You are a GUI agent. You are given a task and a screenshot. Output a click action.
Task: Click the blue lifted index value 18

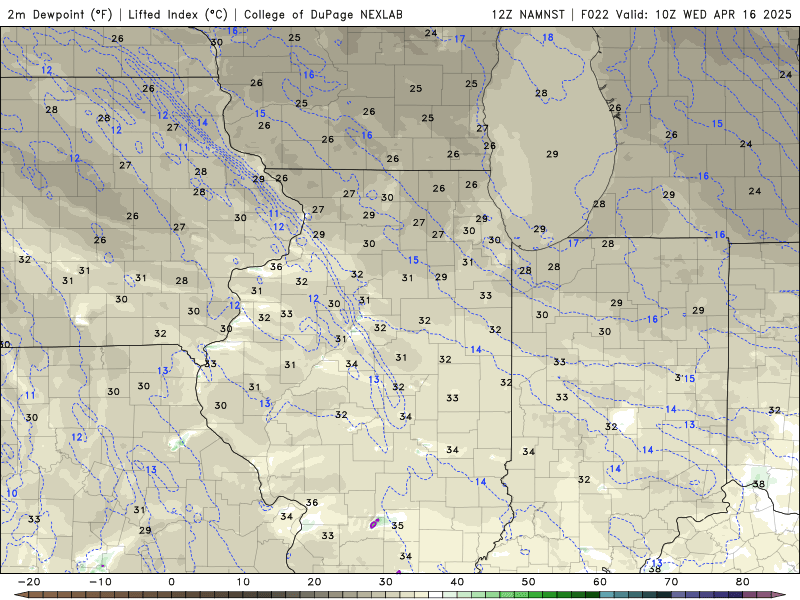point(547,37)
